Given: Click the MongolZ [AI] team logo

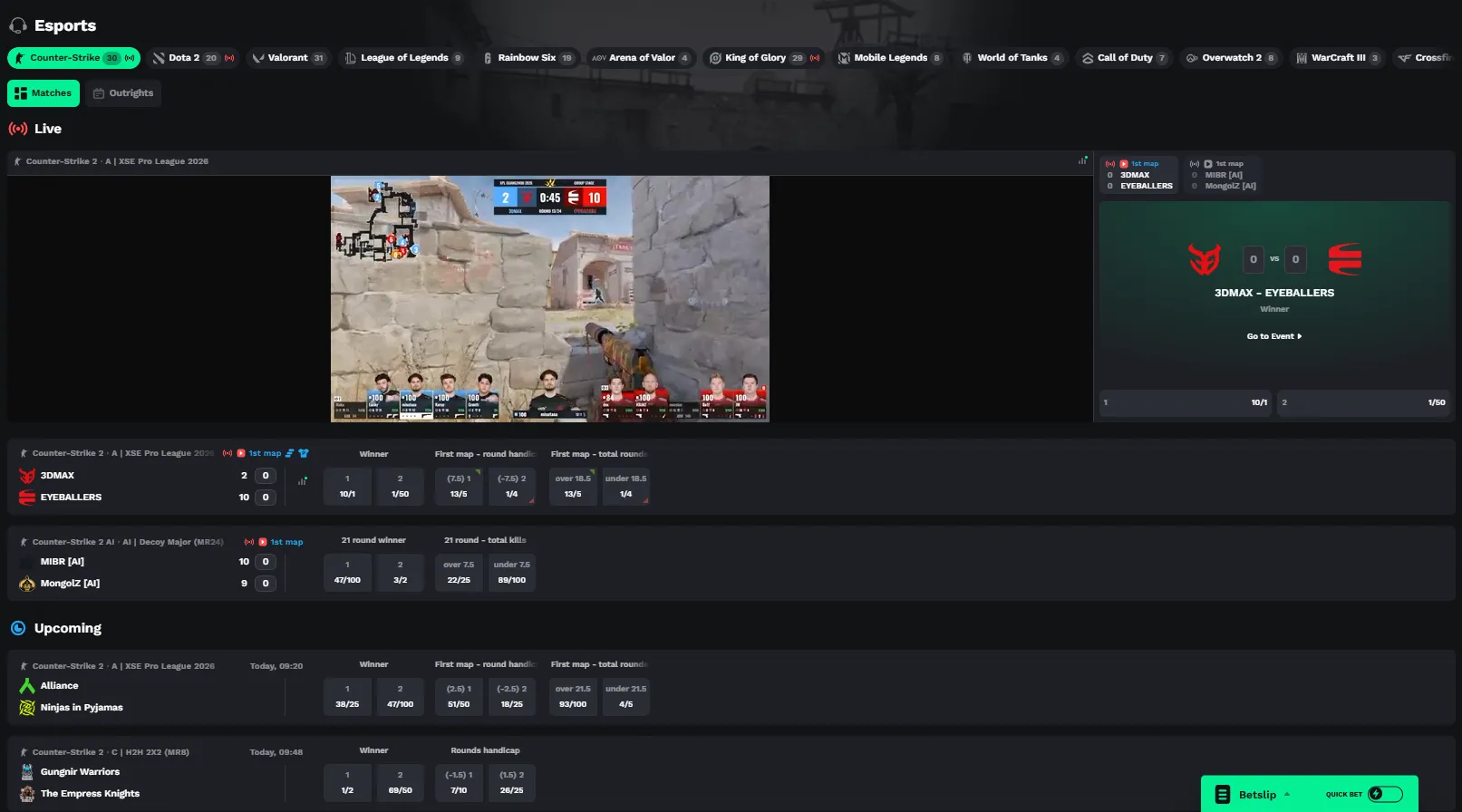Looking at the screenshot, I should click(x=27, y=584).
